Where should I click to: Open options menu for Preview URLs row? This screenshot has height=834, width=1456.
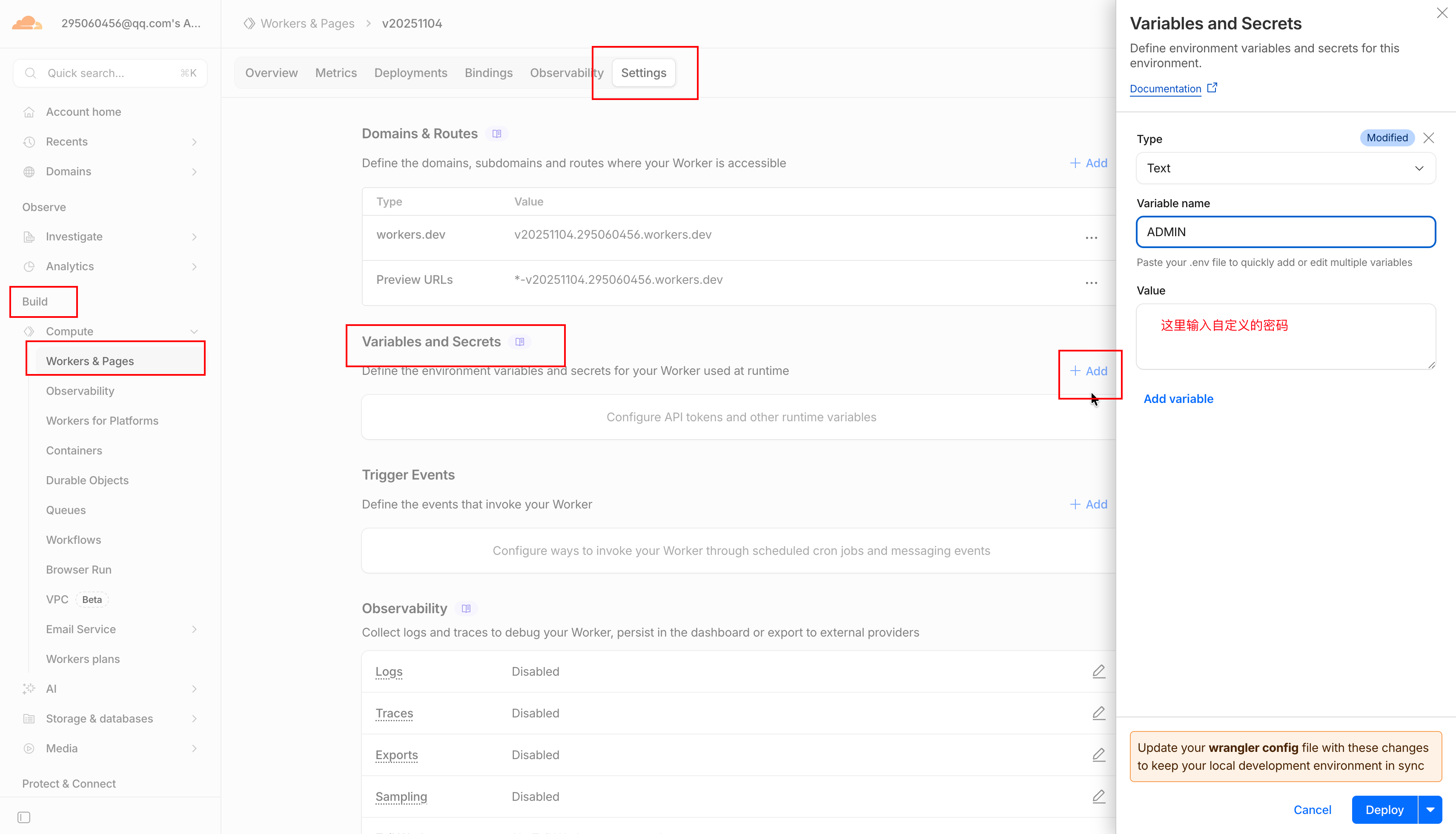pos(1091,283)
